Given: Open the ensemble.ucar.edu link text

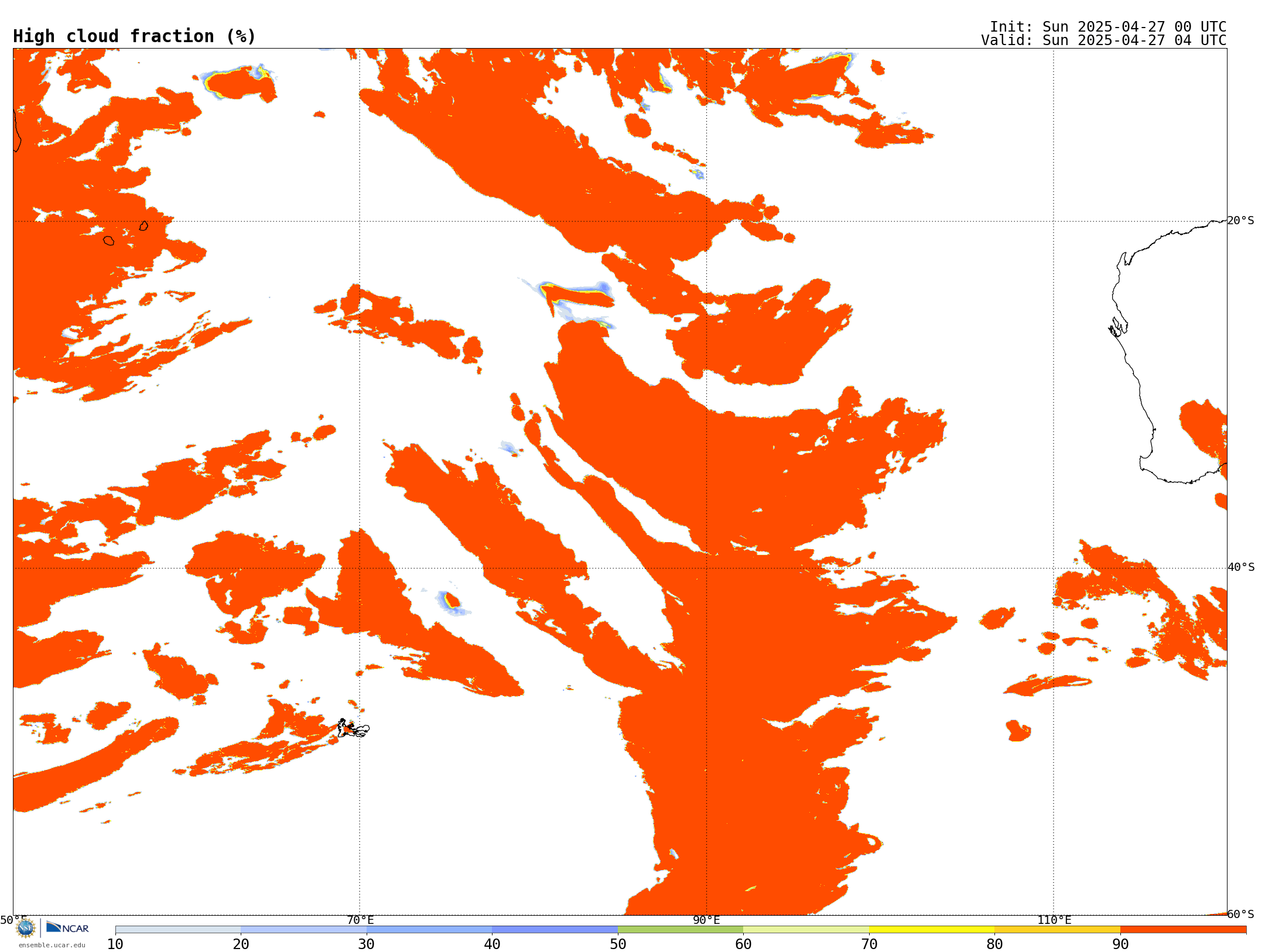Looking at the screenshot, I should [x=52, y=945].
